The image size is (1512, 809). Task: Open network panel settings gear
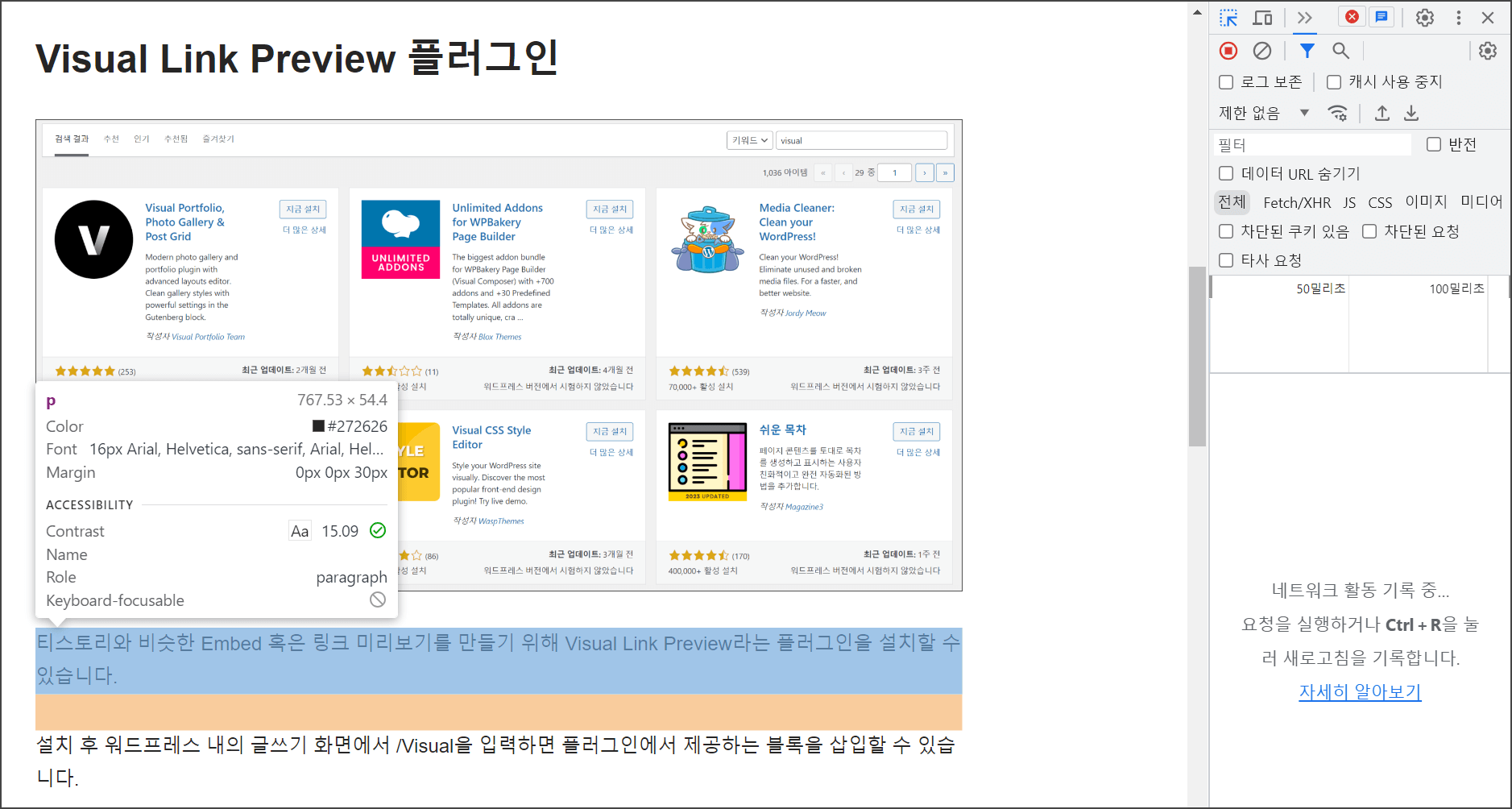1488,51
